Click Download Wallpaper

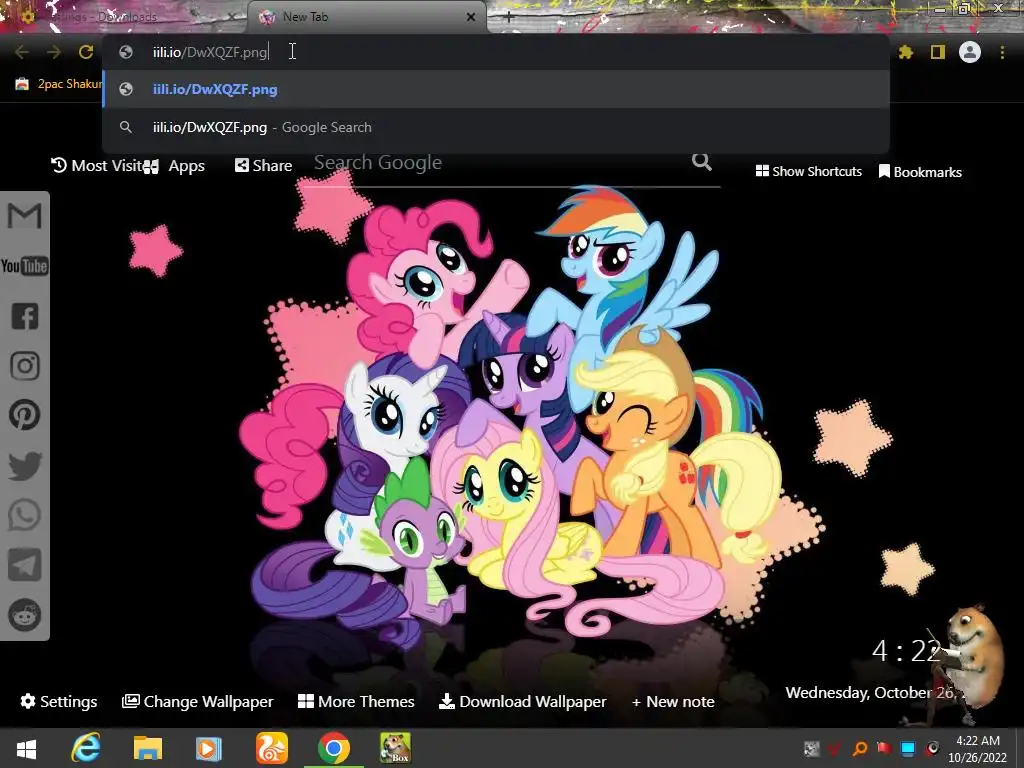click(x=522, y=701)
